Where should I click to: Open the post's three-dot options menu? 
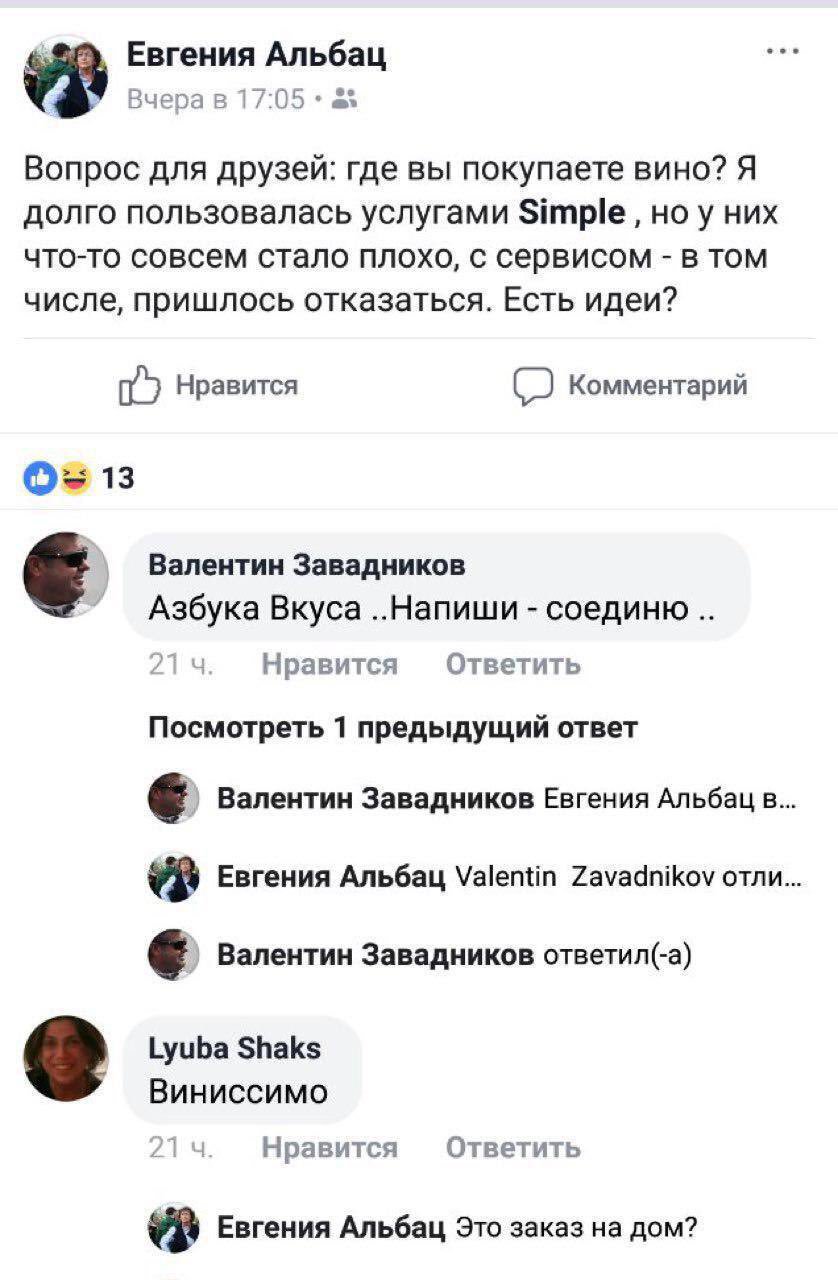(x=781, y=50)
